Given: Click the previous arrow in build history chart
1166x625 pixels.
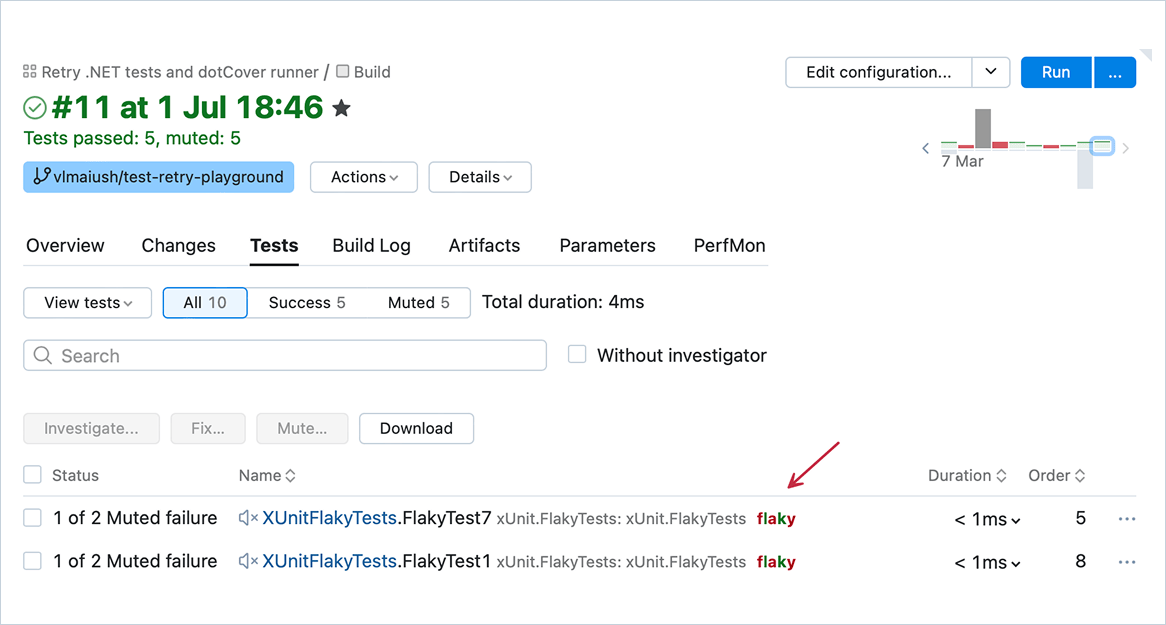Looking at the screenshot, I should tap(925, 147).
